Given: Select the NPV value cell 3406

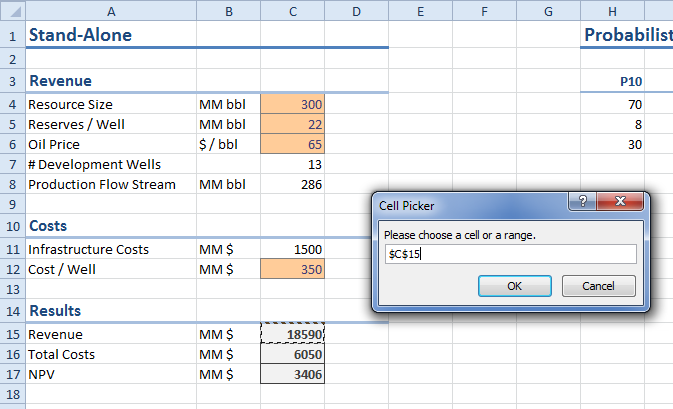Looking at the screenshot, I should click(x=292, y=374).
